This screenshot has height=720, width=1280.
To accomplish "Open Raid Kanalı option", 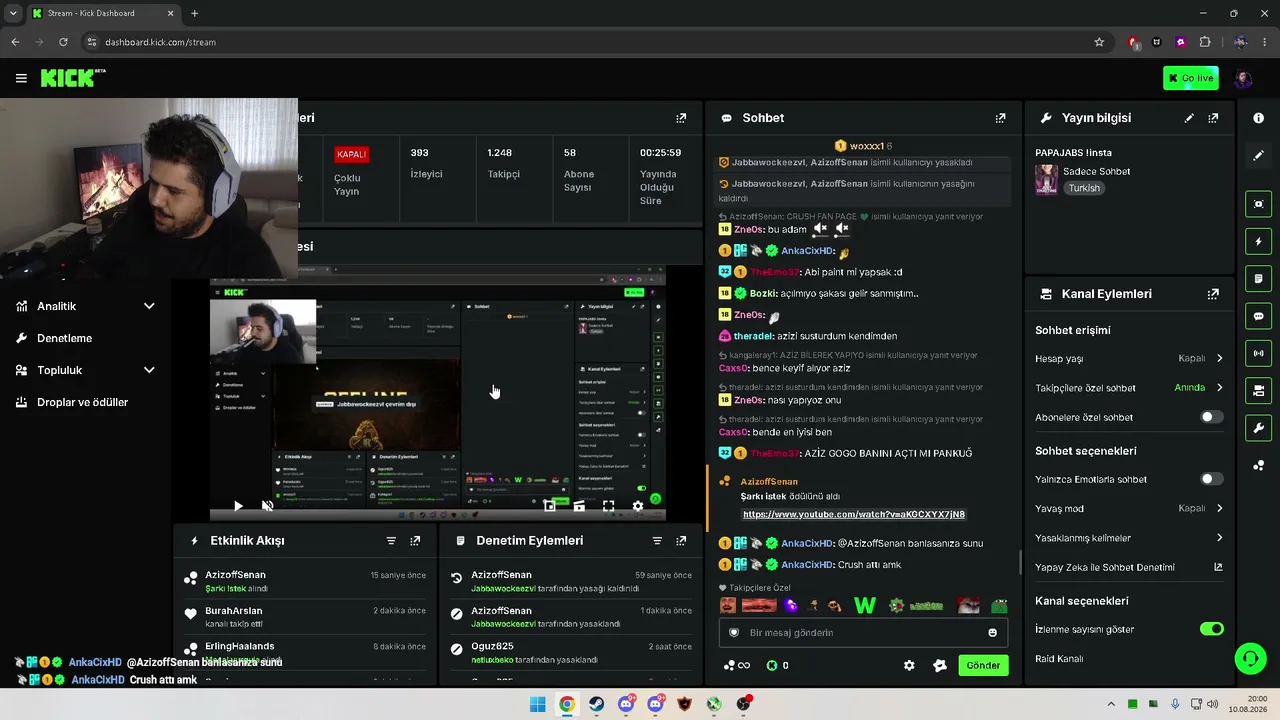I will point(1059,659).
